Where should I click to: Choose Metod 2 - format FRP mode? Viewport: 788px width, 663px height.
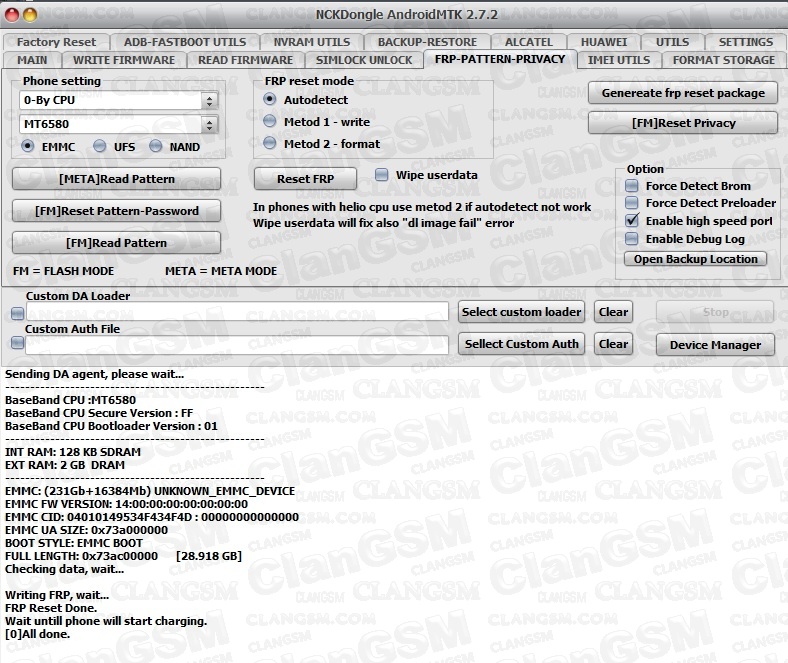pyautogui.click(x=270, y=144)
